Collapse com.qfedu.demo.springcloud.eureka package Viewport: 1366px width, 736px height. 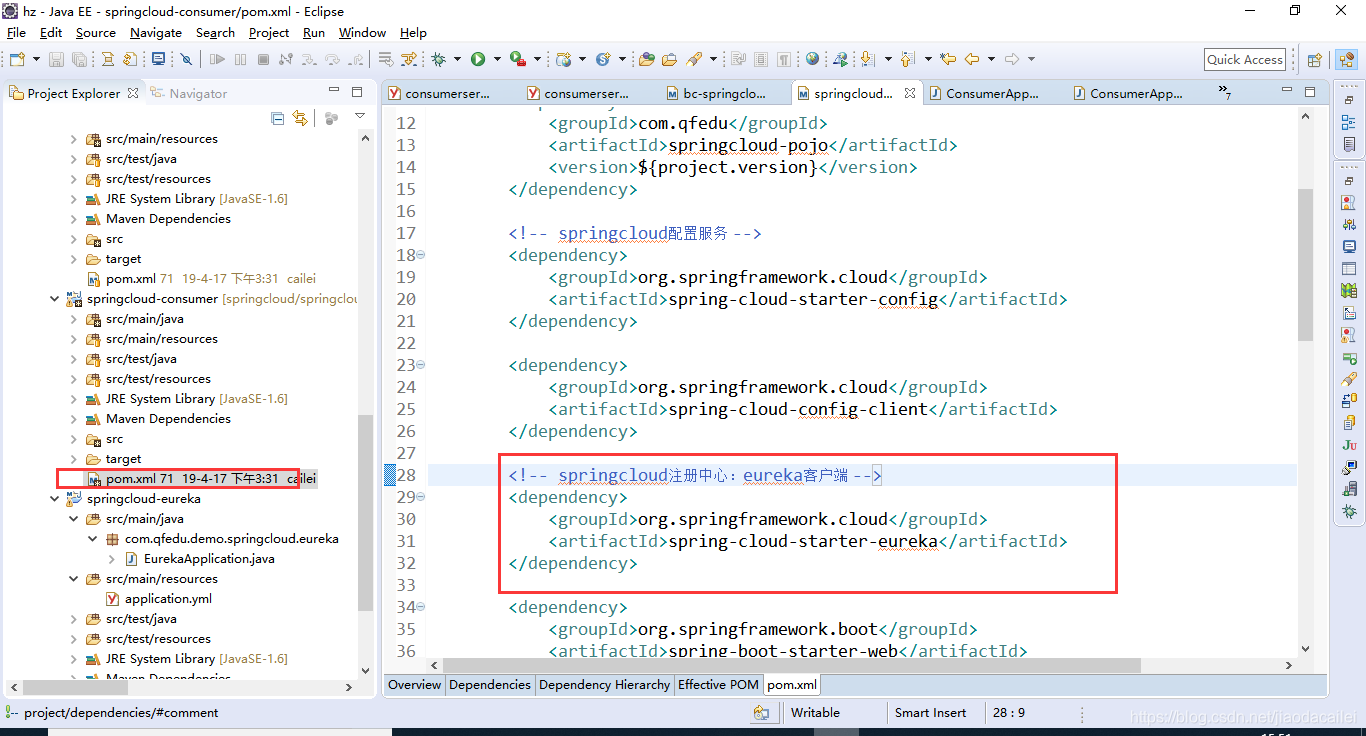click(93, 539)
